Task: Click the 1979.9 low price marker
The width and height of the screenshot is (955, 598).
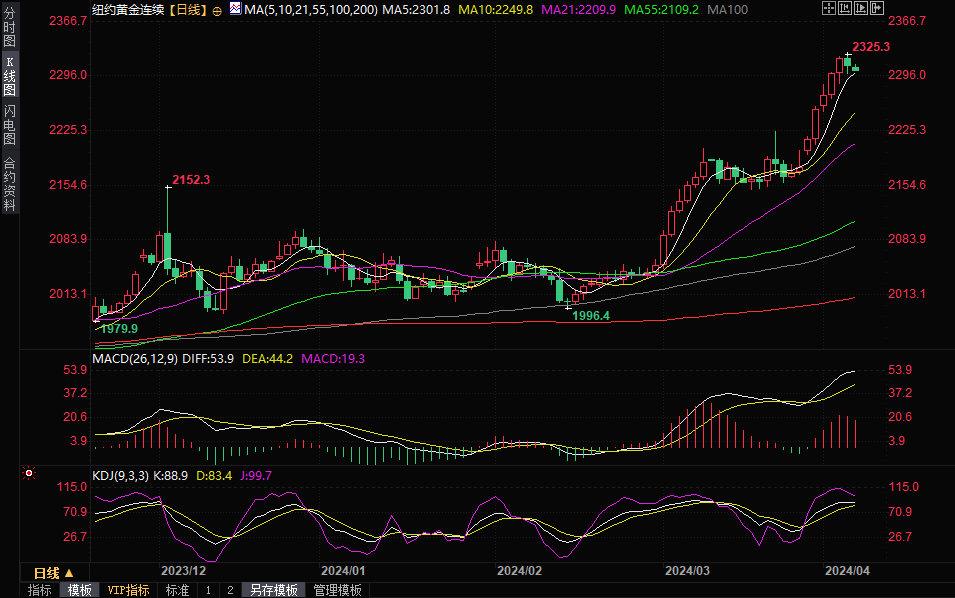Action: pos(119,328)
